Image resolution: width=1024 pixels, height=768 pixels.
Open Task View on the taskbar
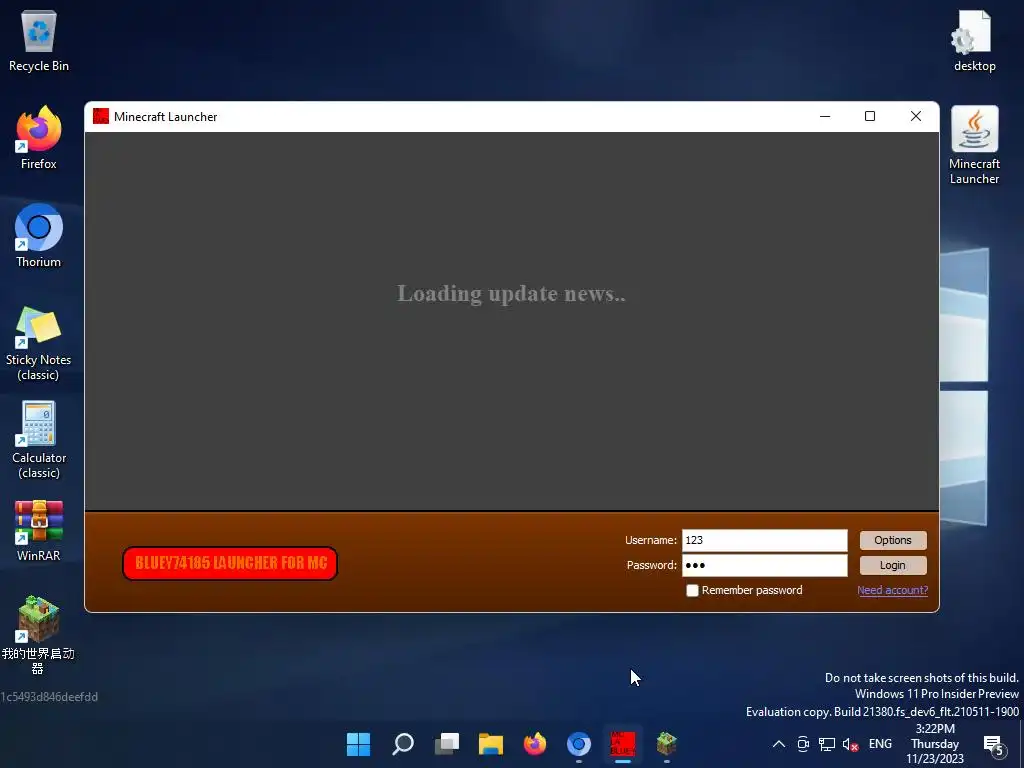447,744
